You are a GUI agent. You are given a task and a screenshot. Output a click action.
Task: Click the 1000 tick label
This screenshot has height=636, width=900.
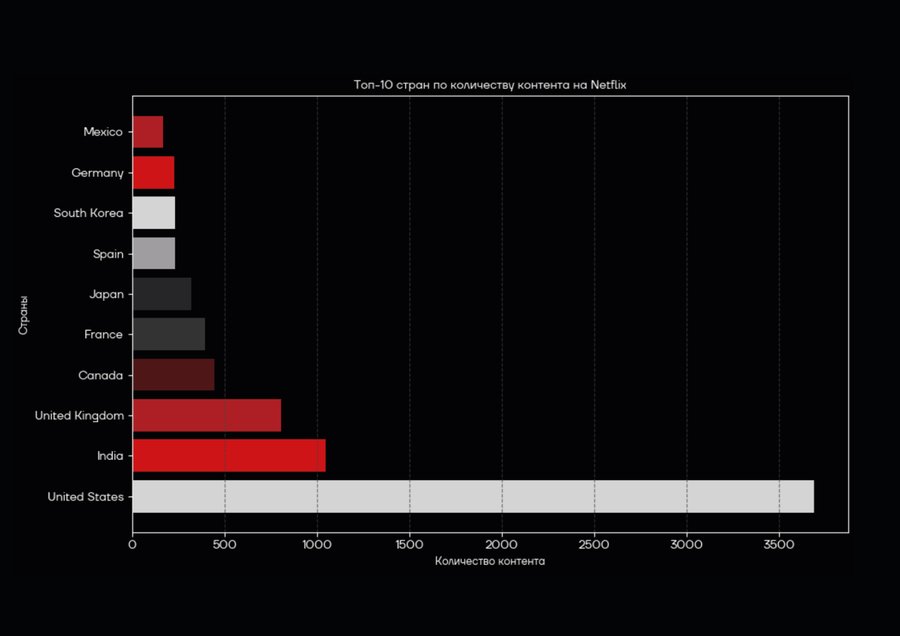(x=317, y=544)
